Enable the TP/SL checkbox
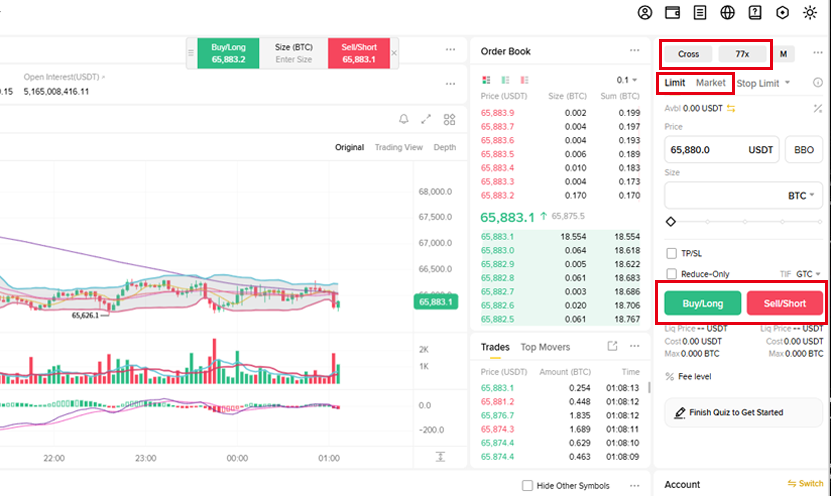This screenshot has width=831, height=496. pyautogui.click(x=671, y=253)
